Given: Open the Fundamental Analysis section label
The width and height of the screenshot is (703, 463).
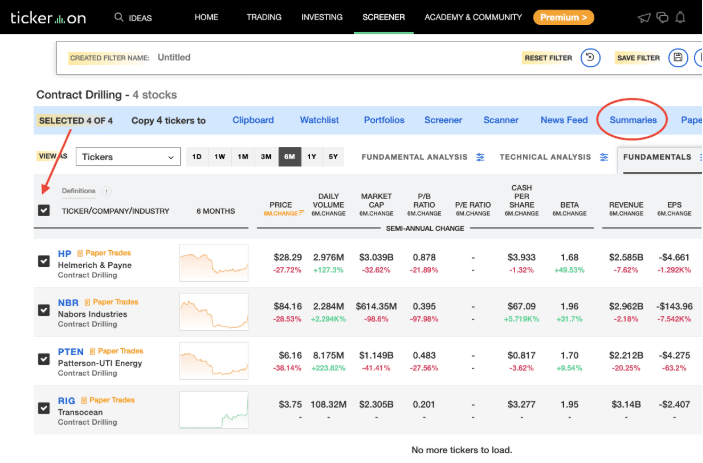Looking at the screenshot, I should [414, 157].
